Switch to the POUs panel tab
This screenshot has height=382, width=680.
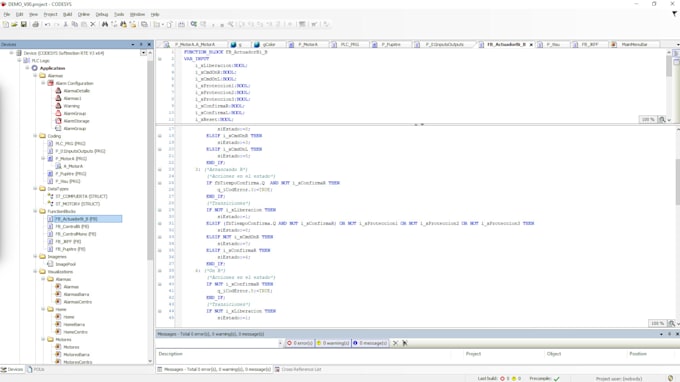36,369
